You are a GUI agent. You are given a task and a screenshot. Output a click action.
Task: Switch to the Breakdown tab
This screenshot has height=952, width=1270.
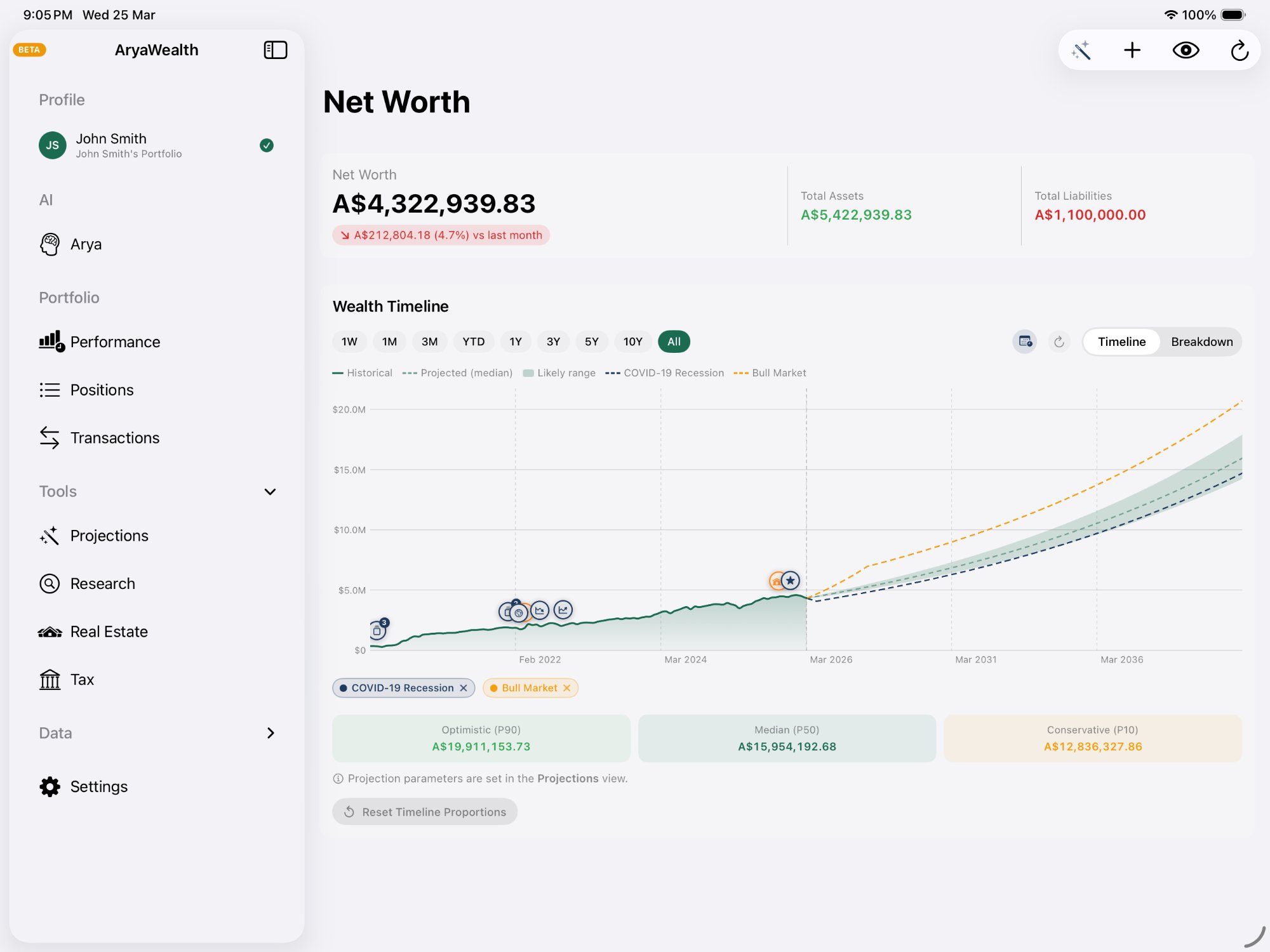tap(1202, 341)
